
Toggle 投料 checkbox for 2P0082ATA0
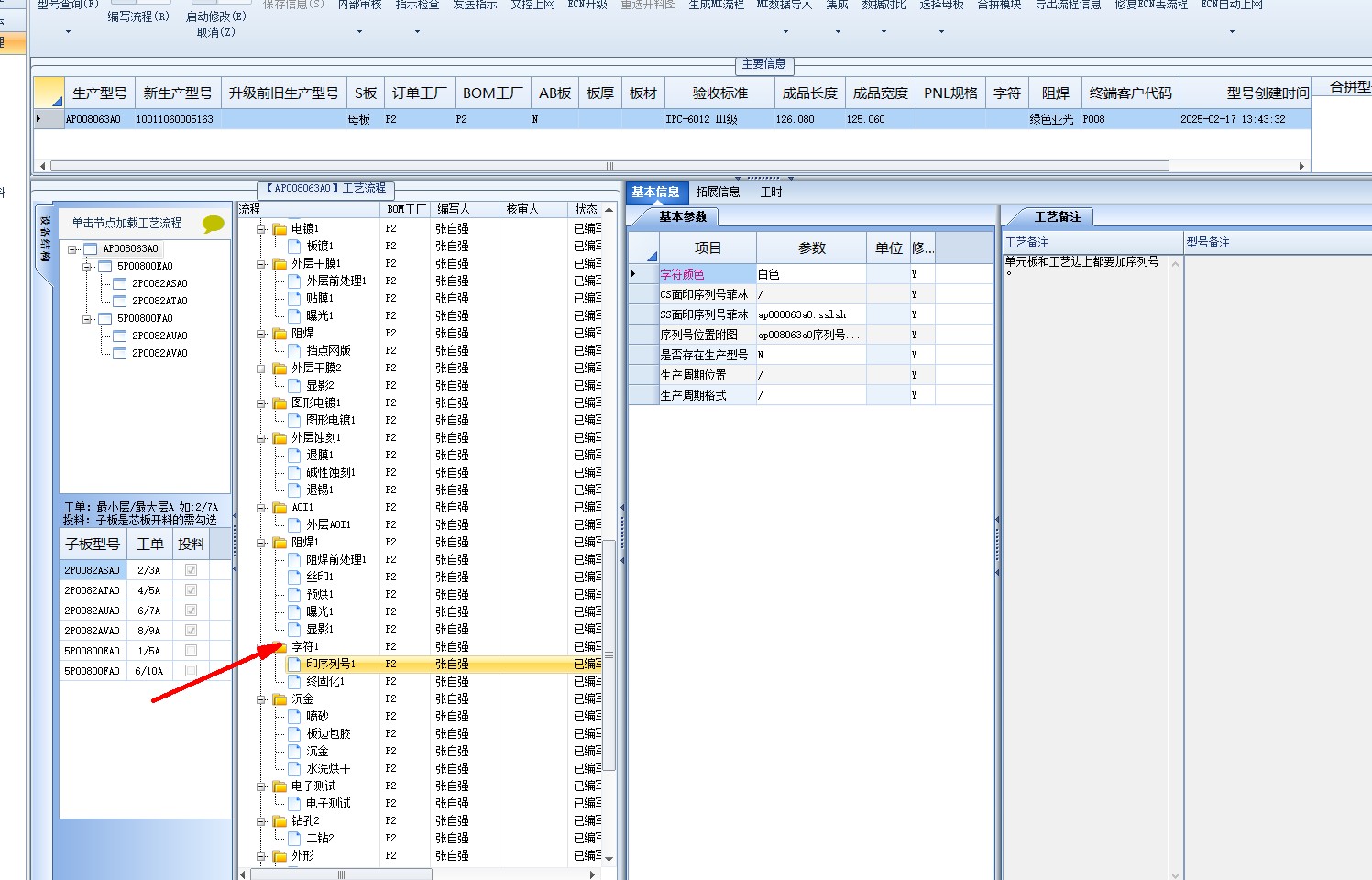click(191, 589)
